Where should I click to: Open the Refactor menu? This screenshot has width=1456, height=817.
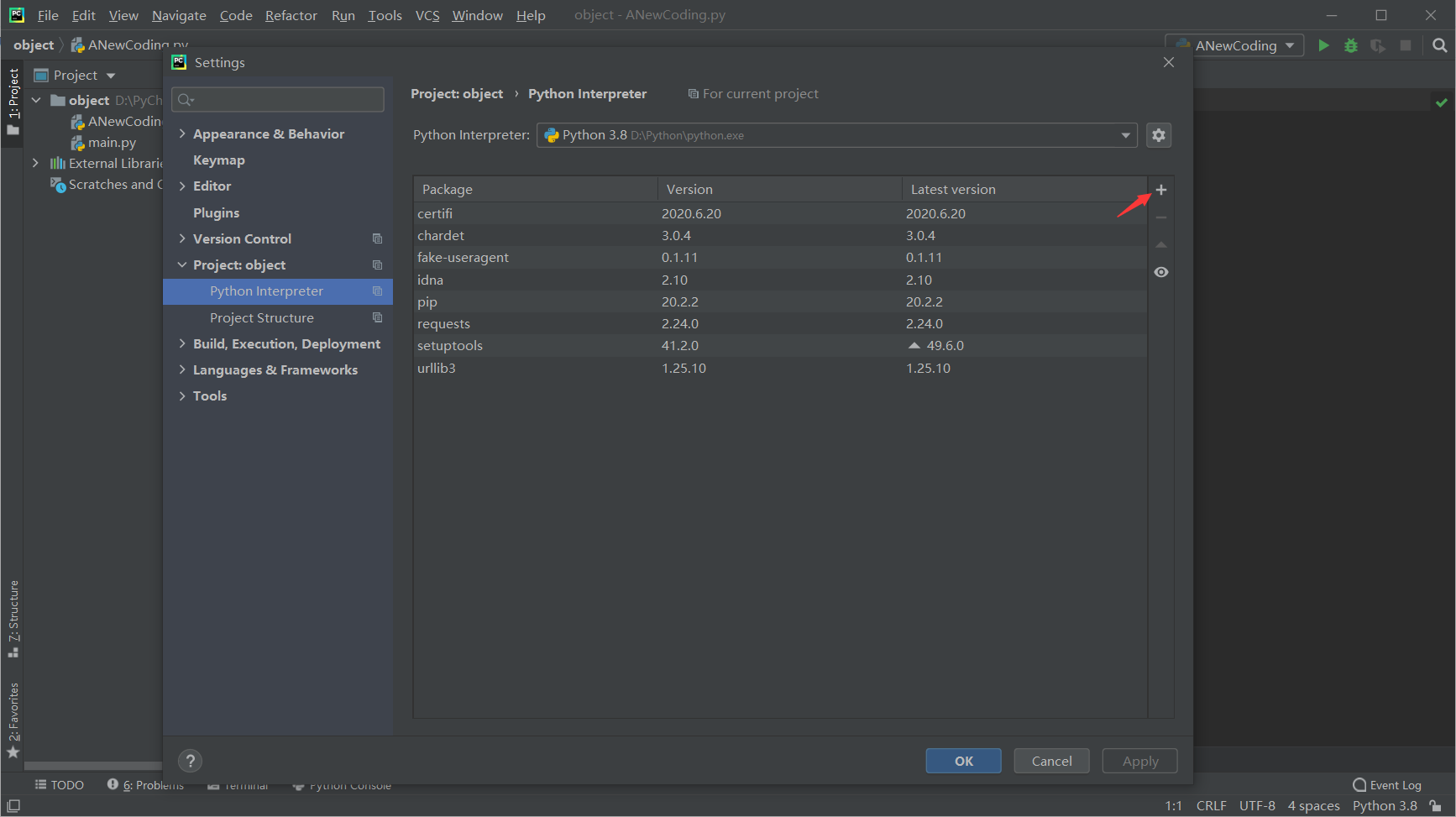(291, 15)
